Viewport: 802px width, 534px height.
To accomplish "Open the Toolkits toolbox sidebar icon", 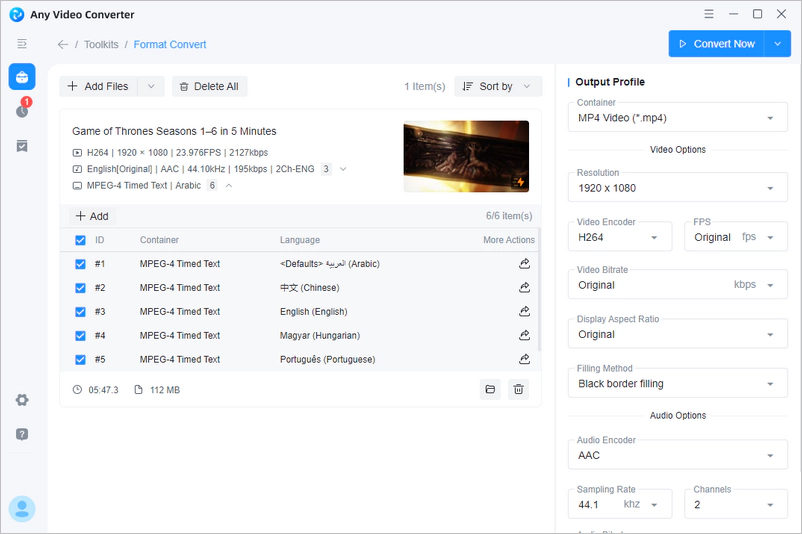I will [22, 77].
